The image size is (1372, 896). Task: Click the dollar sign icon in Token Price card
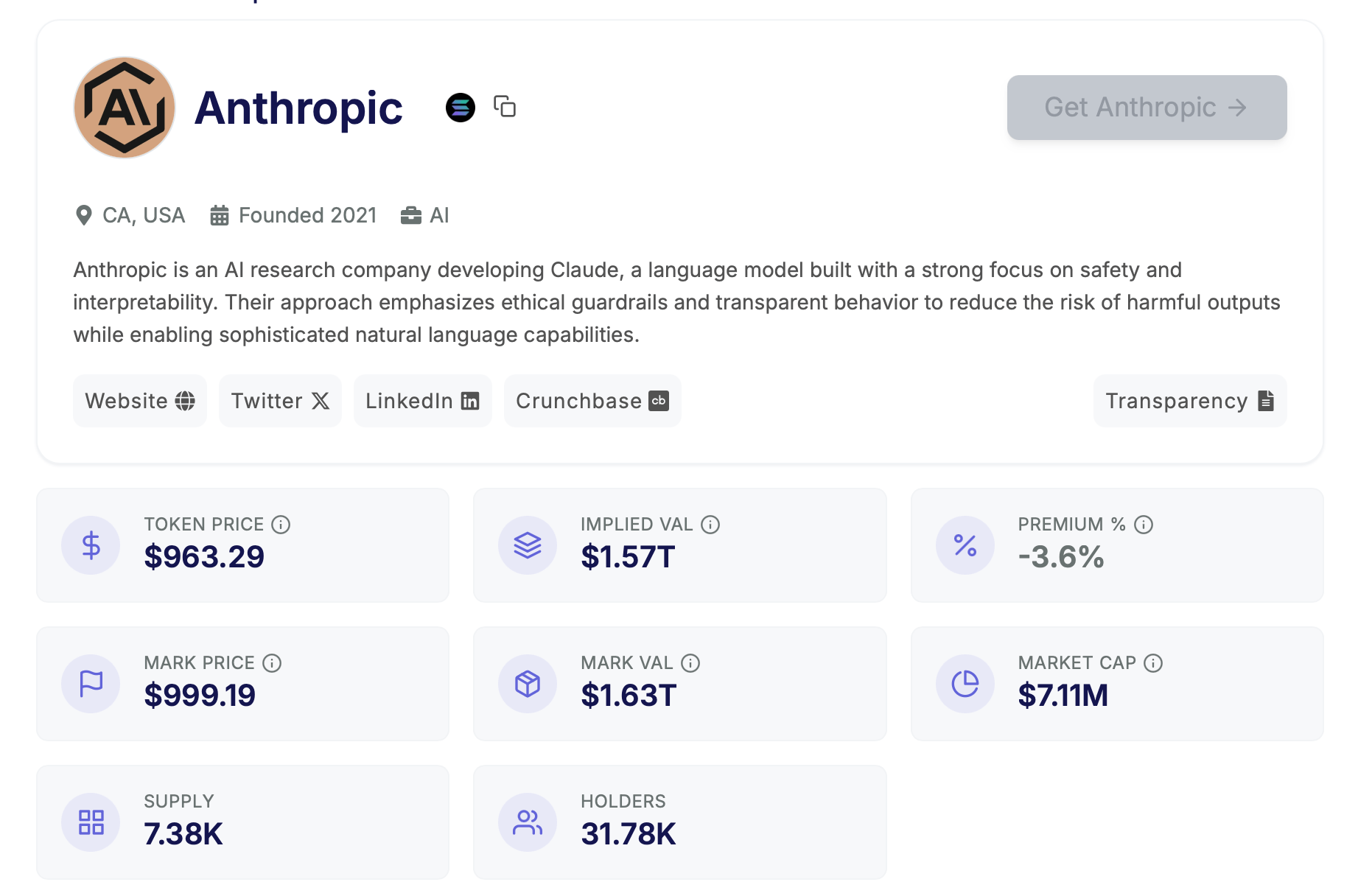click(x=91, y=545)
